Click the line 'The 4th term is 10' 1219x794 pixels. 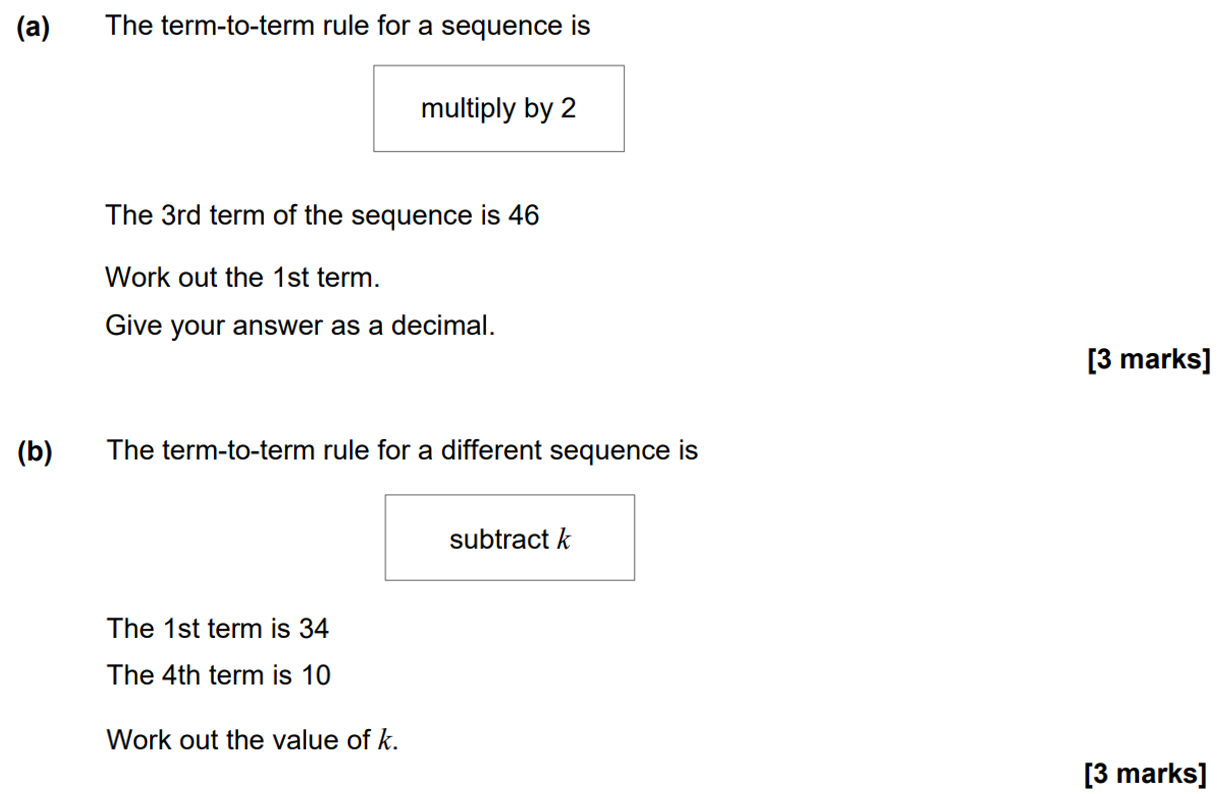218,676
